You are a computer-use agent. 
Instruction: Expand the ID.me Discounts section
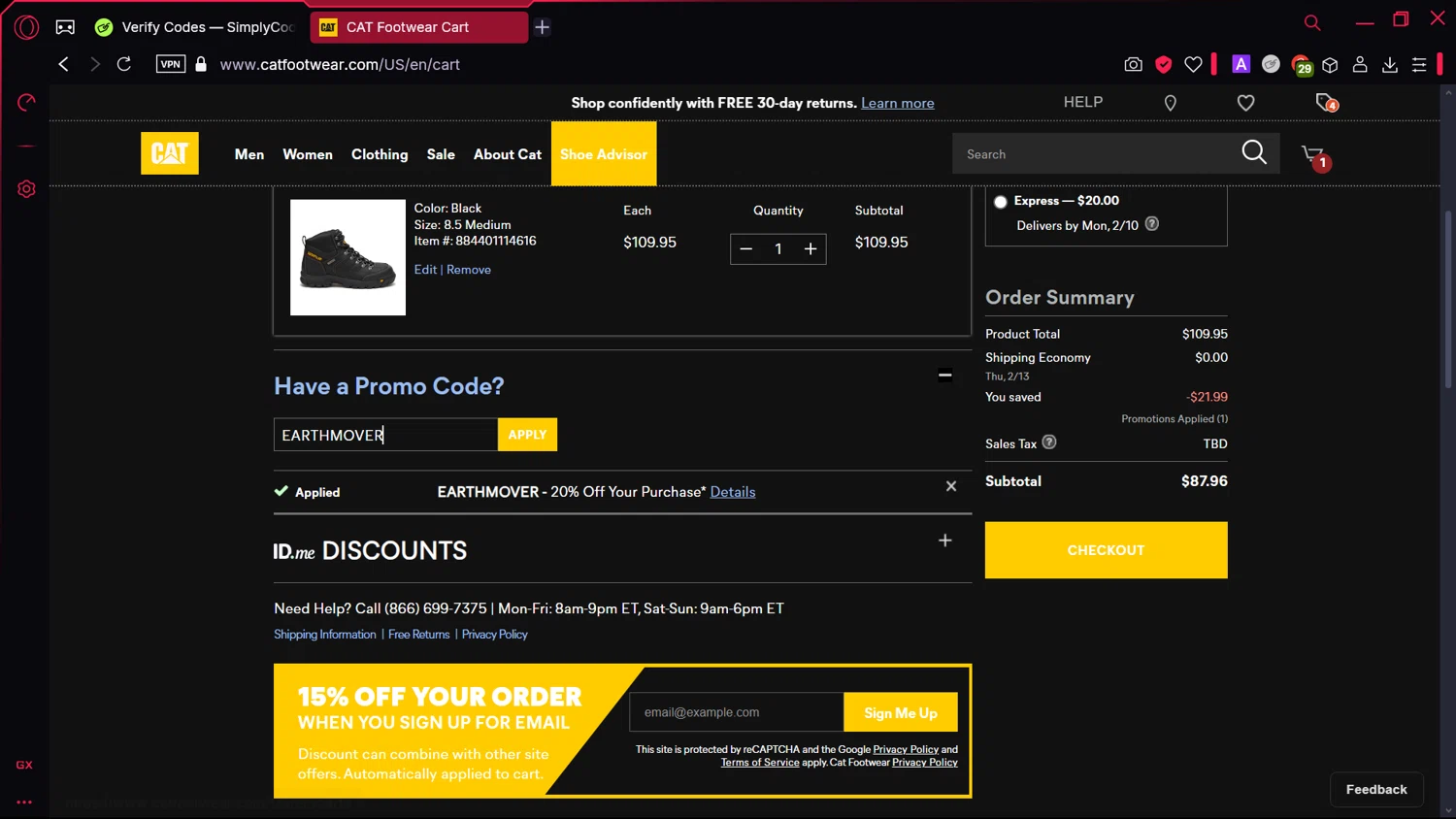[x=945, y=541]
